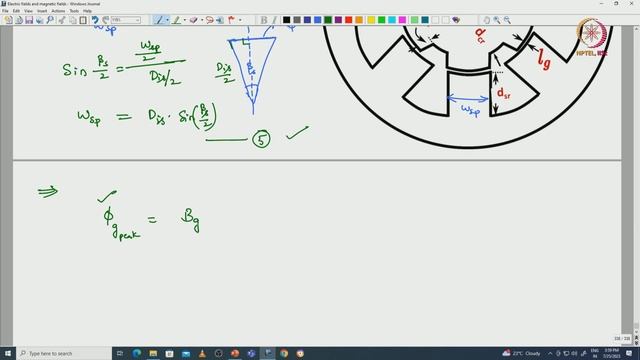Expand the Eraser options arrow
Viewport: 640px width, 360px height.
[x=202, y=20]
